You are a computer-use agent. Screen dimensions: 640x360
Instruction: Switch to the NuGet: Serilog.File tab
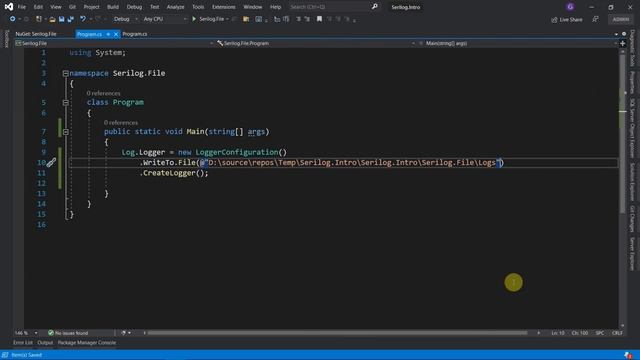click(36, 34)
